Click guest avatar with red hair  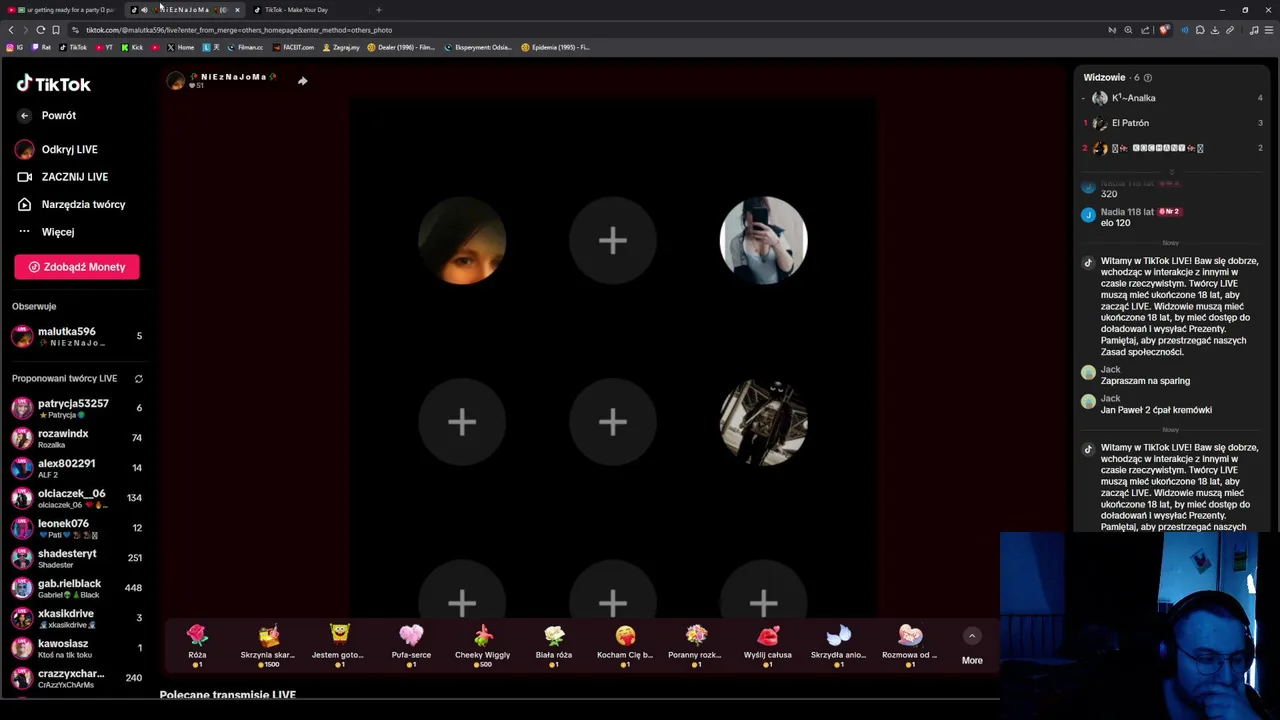tap(462, 240)
